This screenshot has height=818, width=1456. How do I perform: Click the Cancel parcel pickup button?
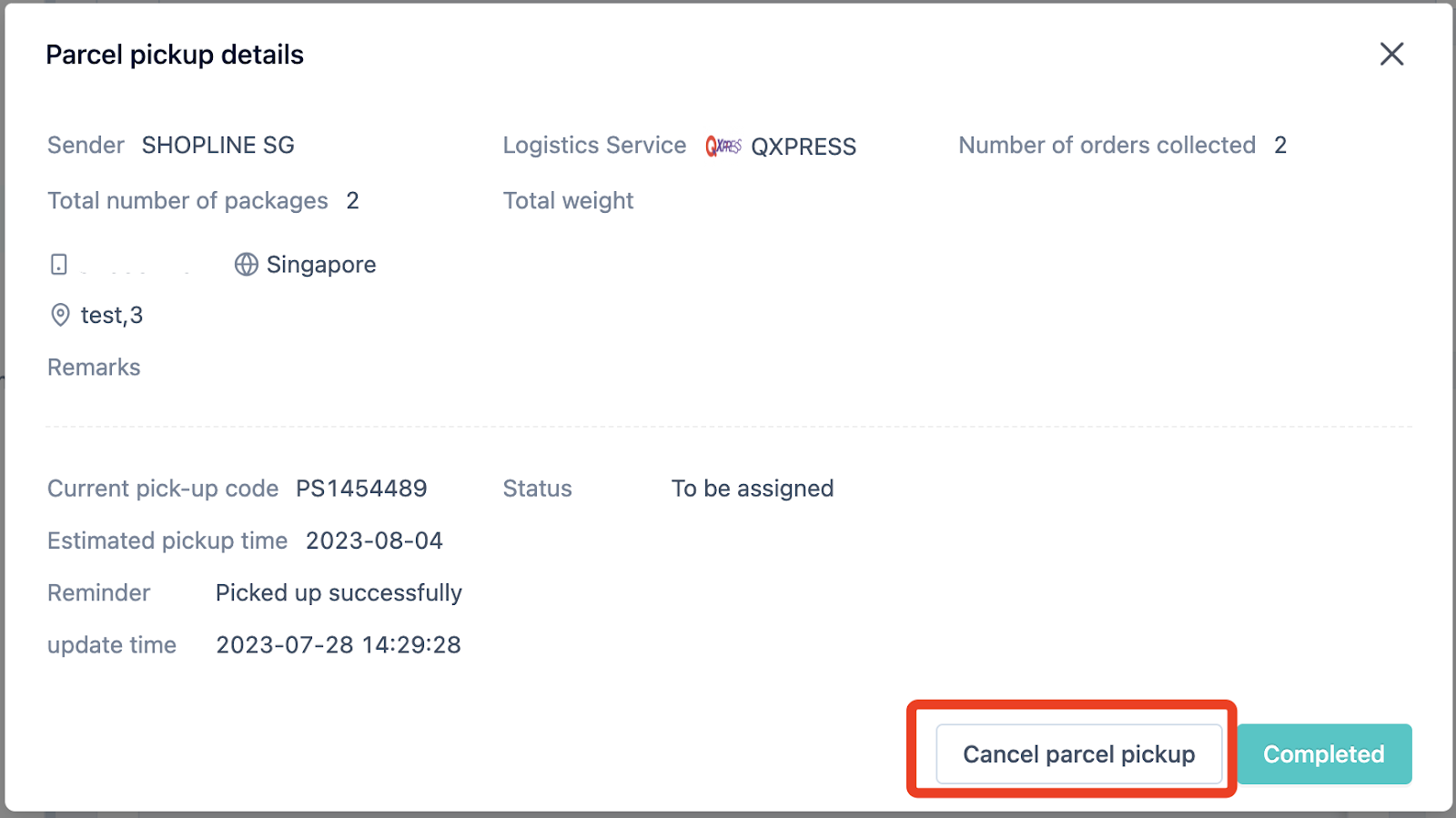click(1078, 753)
